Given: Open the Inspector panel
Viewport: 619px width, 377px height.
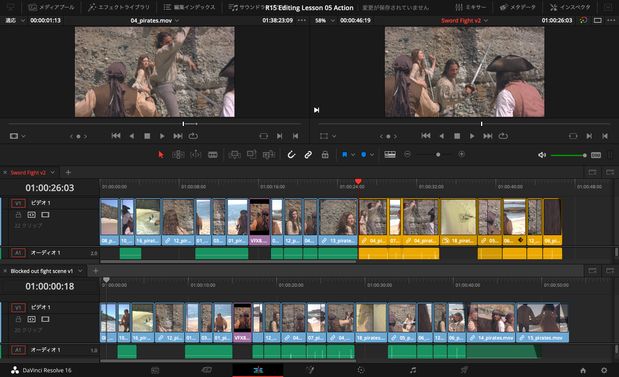Looking at the screenshot, I should 570,7.
